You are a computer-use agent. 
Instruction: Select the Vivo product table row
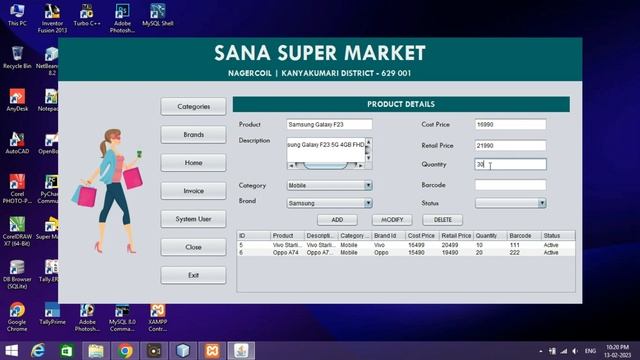[x=406, y=245]
